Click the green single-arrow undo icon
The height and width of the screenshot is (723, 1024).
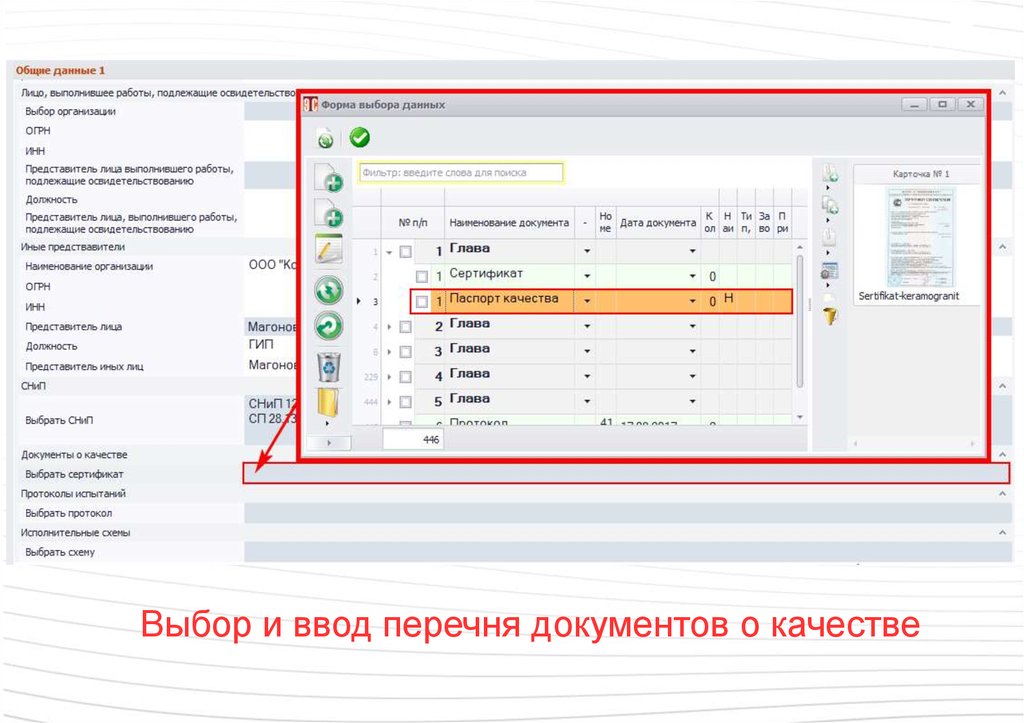[x=329, y=327]
